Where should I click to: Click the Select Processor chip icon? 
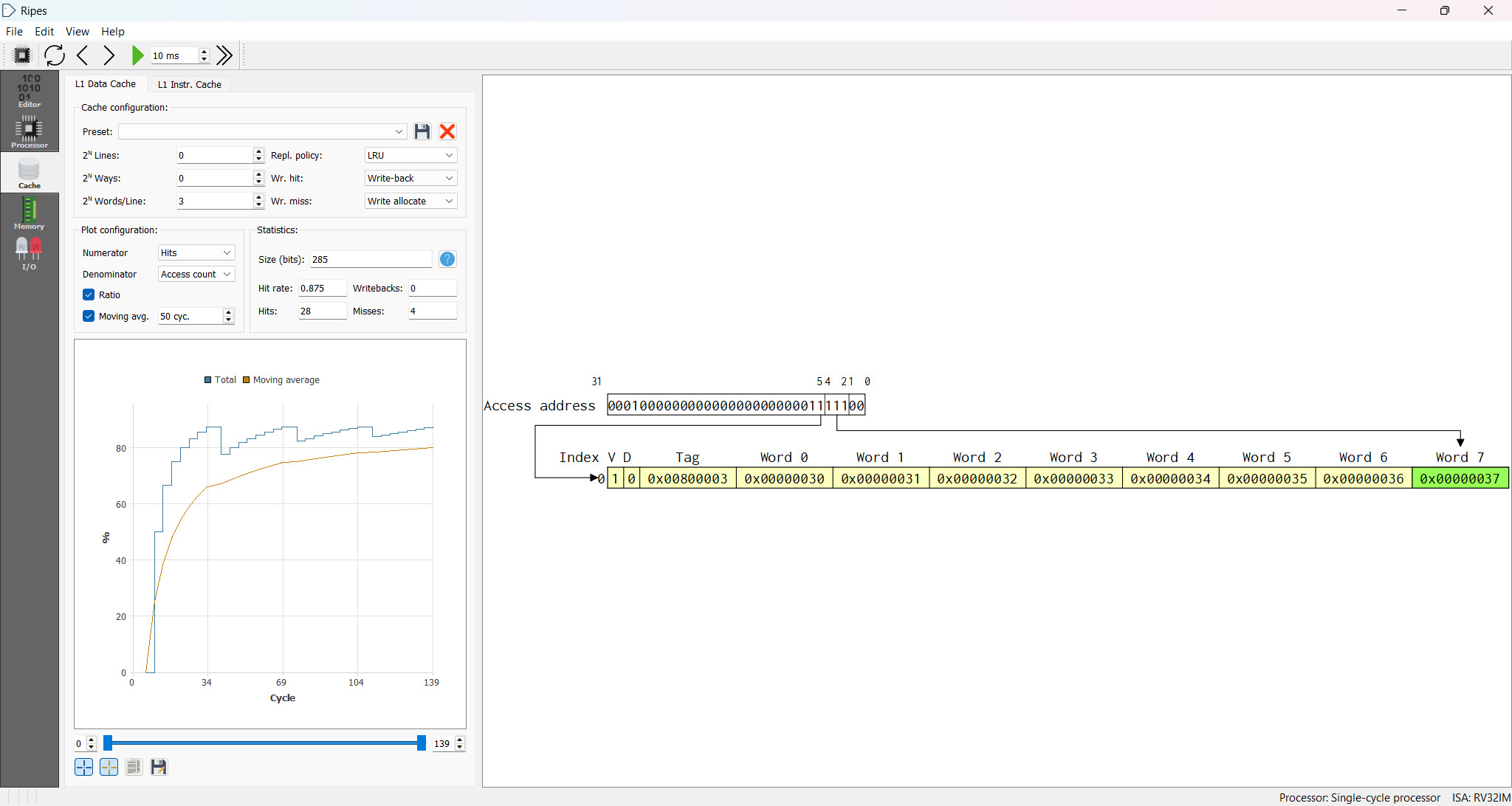click(22, 55)
